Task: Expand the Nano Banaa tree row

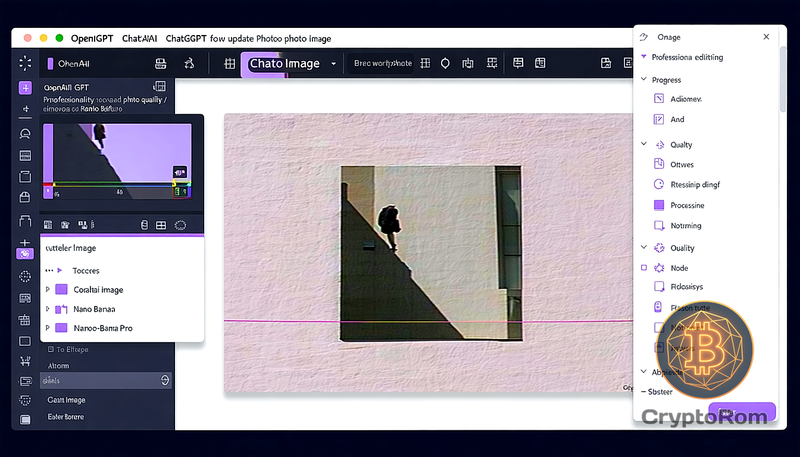Action: tap(47, 309)
